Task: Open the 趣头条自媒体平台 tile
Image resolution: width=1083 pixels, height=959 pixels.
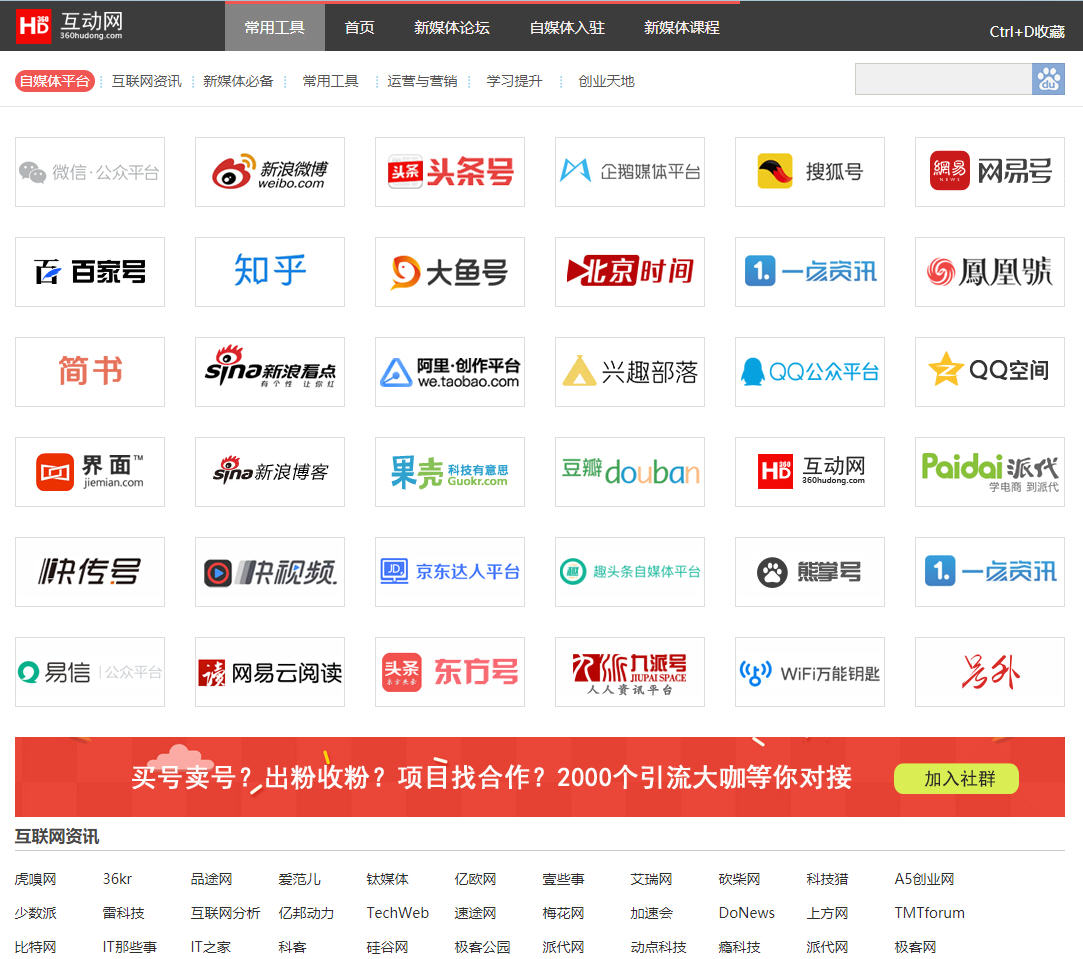Action: pos(630,572)
